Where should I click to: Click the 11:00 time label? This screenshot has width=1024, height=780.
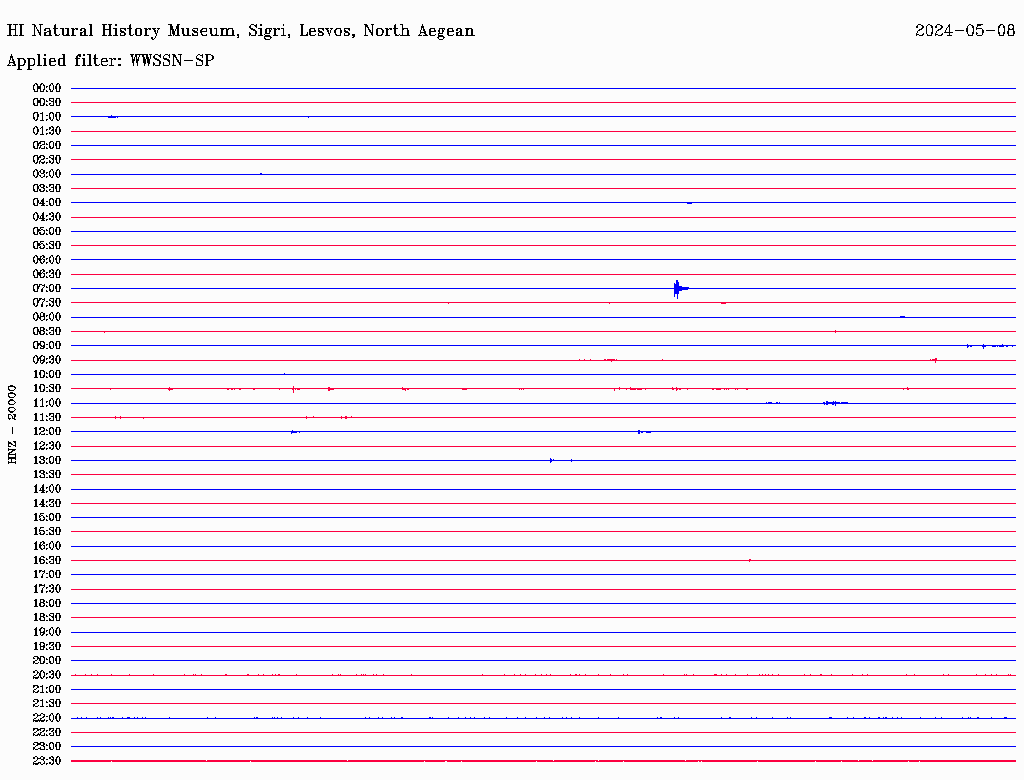tap(47, 403)
